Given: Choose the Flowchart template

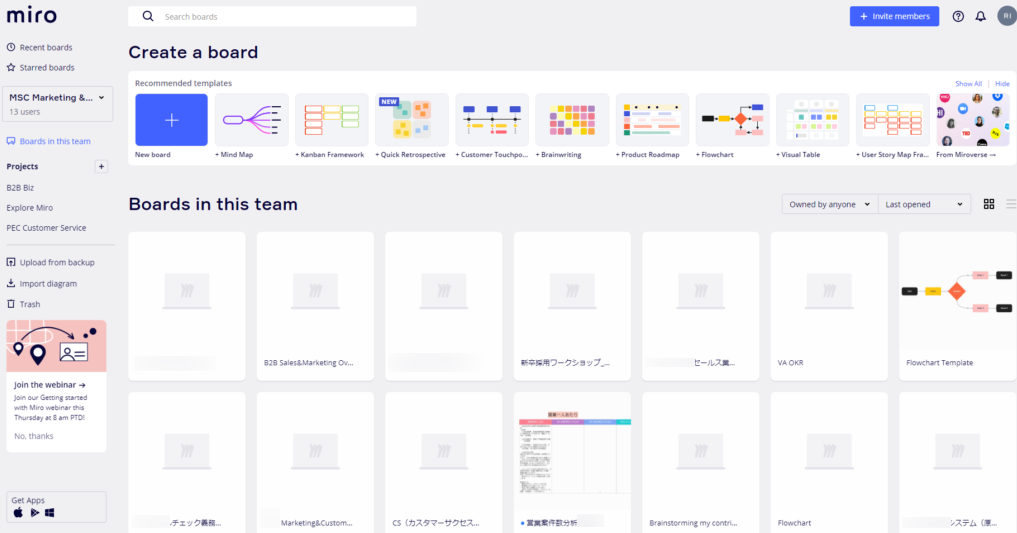Looking at the screenshot, I should pyautogui.click(x=732, y=120).
